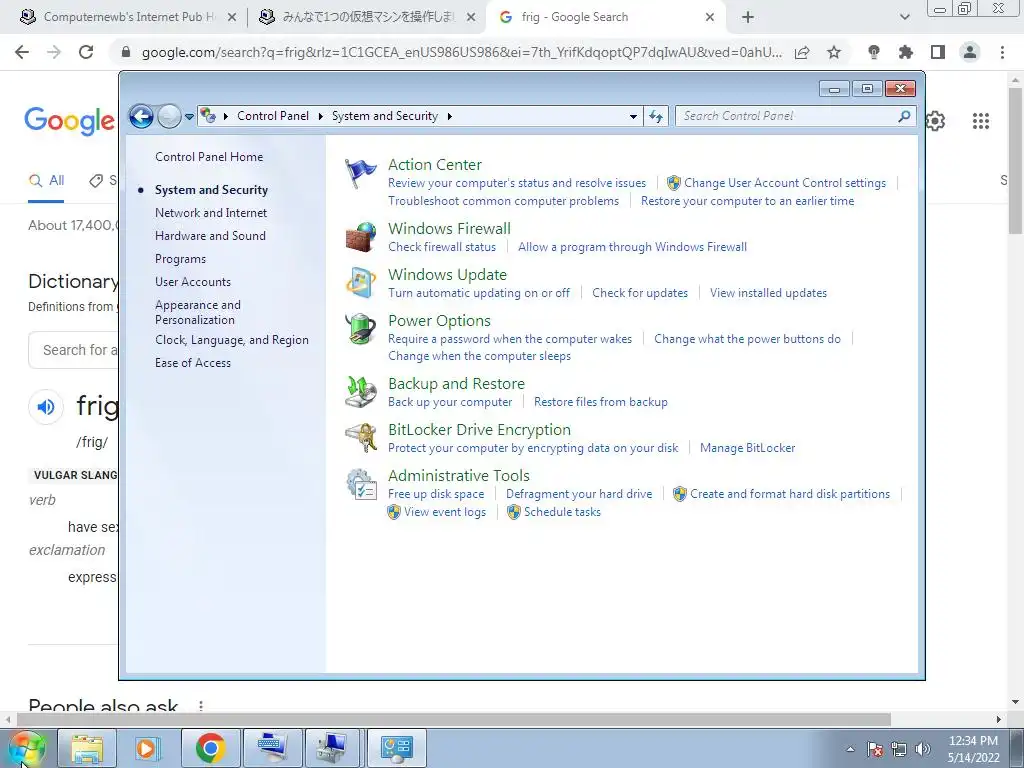Click Check for updates link
This screenshot has width=1024, height=768.
(x=640, y=293)
